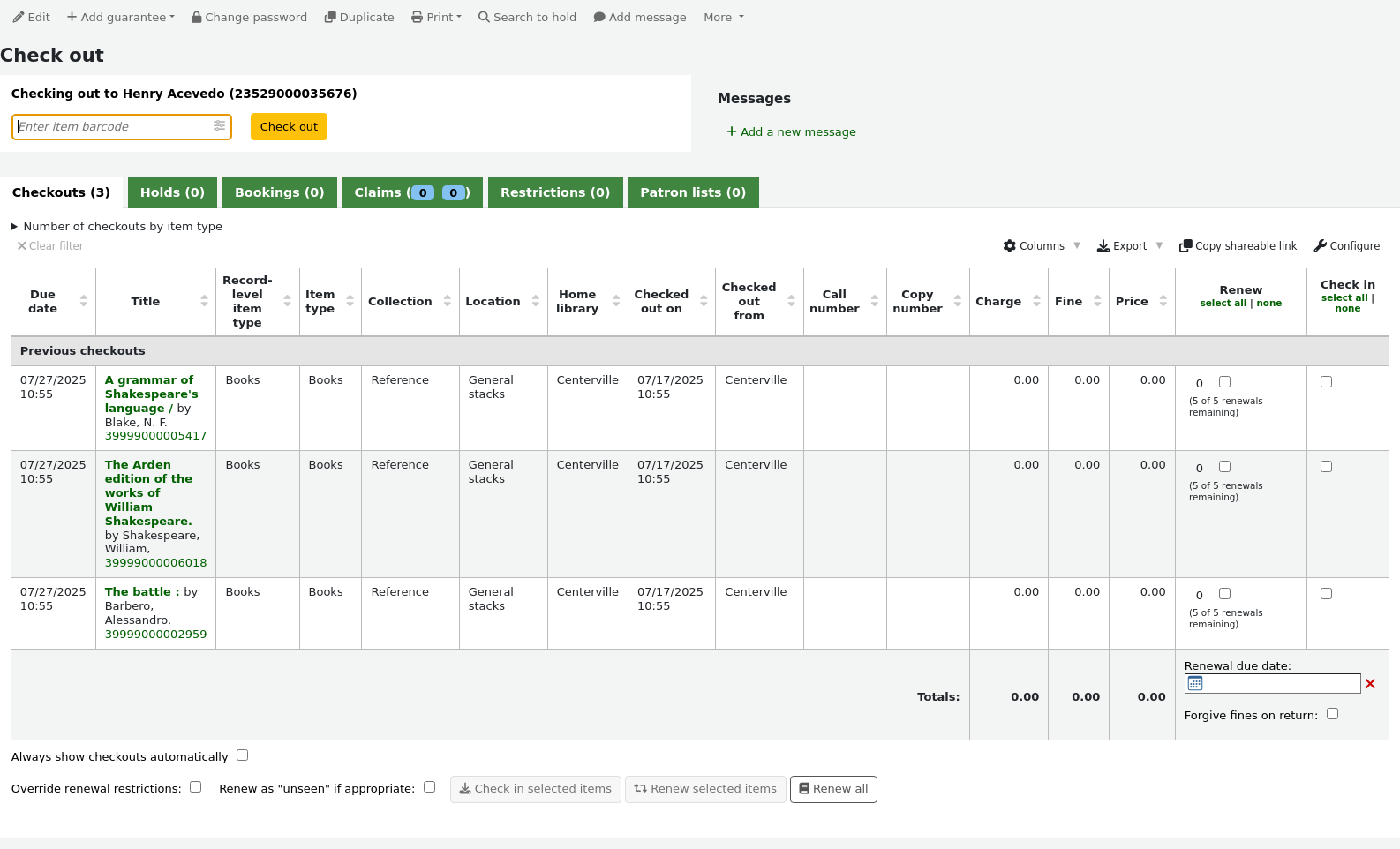This screenshot has width=1400, height=849.
Task: Open The Arden edition title link
Action: 148,492
